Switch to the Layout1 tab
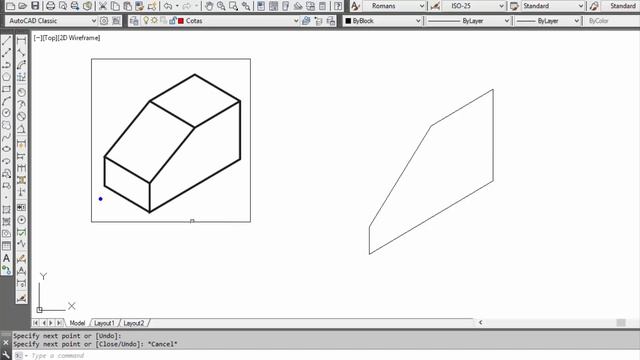The height and width of the screenshot is (360, 640). (104, 323)
